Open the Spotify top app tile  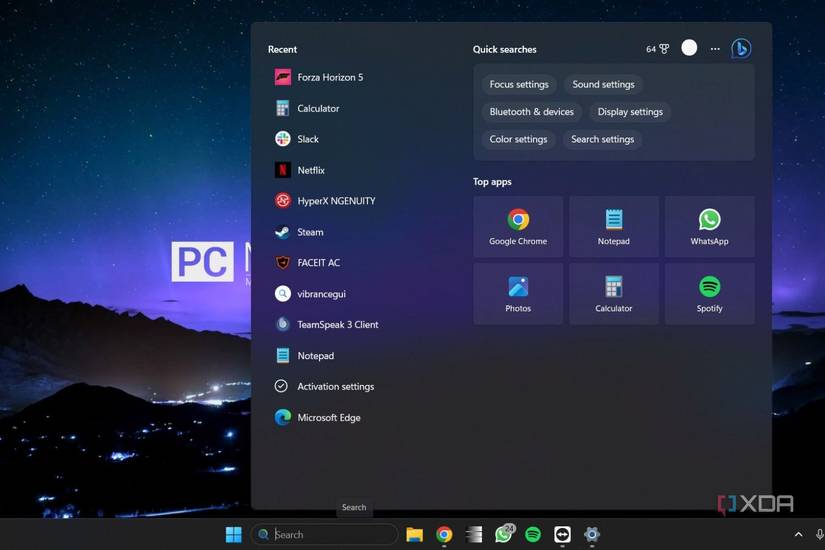coord(709,294)
